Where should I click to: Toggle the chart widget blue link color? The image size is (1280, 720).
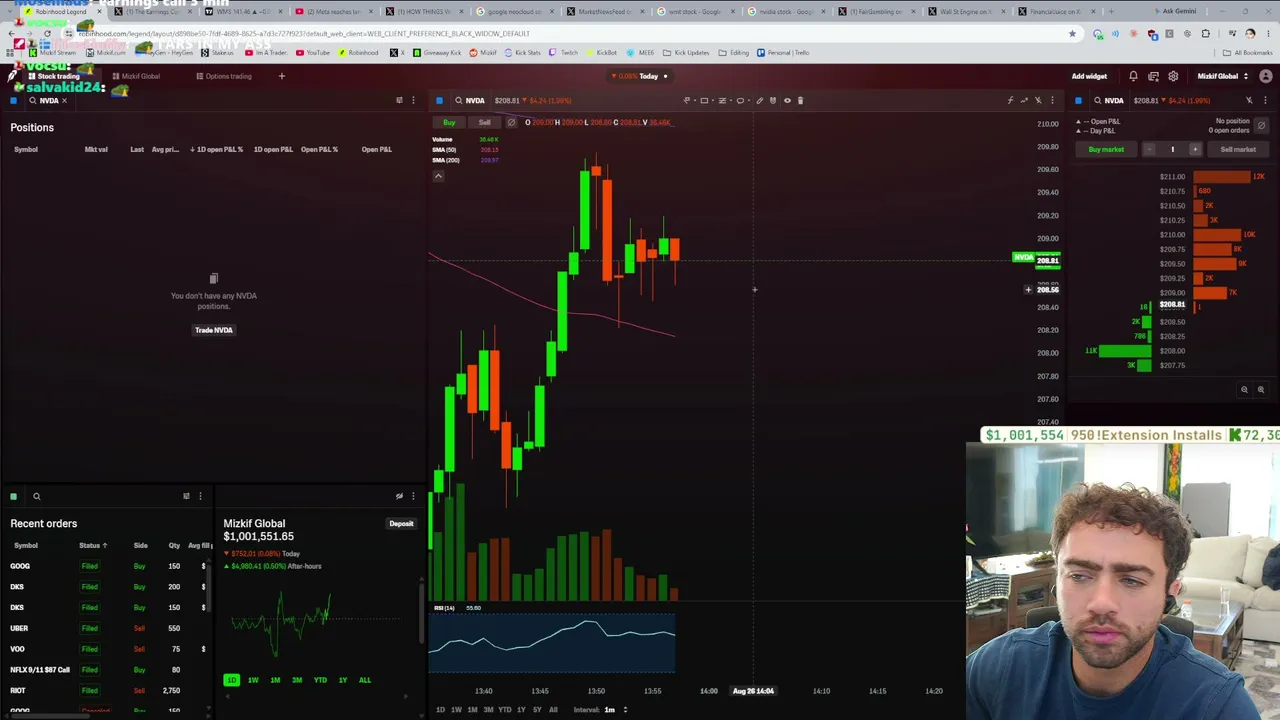[x=439, y=100]
